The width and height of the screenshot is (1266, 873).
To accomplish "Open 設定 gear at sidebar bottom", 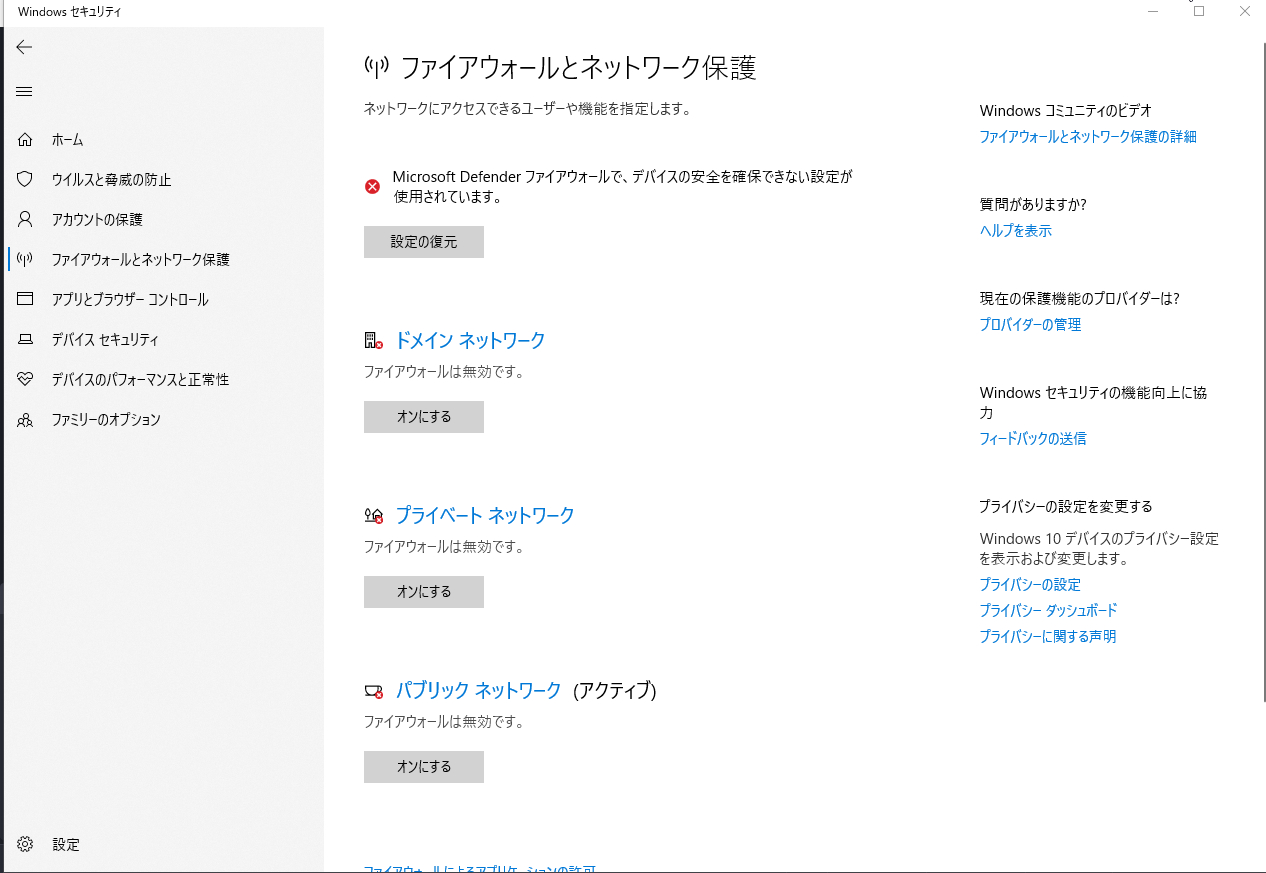I will 26,845.
